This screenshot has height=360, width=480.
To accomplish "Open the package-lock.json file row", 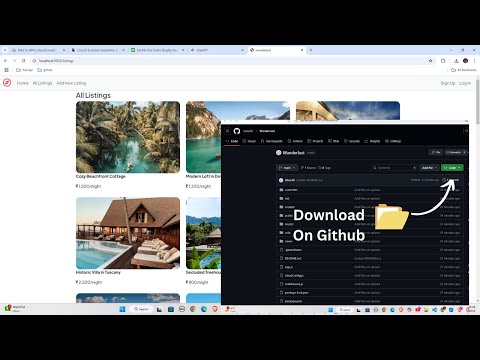I will click(x=370, y=293).
